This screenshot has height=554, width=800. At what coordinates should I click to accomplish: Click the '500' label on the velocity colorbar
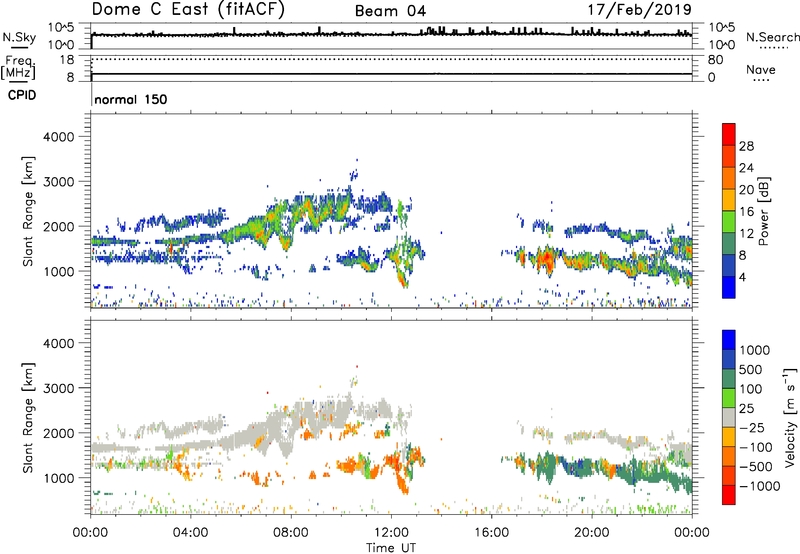pyautogui.click(x=752, y=370)
